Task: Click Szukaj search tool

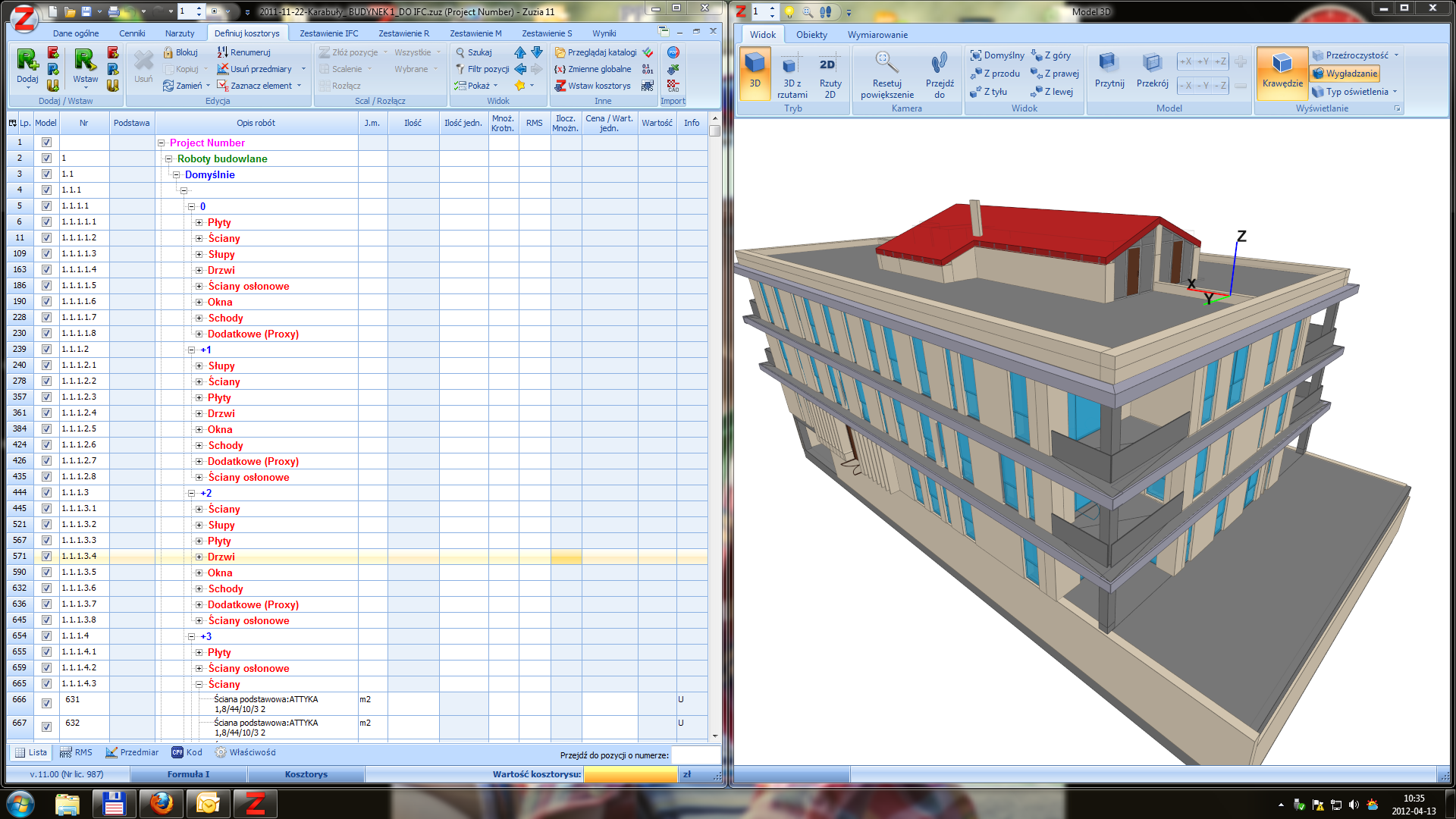Action: [x=473, y=52]
